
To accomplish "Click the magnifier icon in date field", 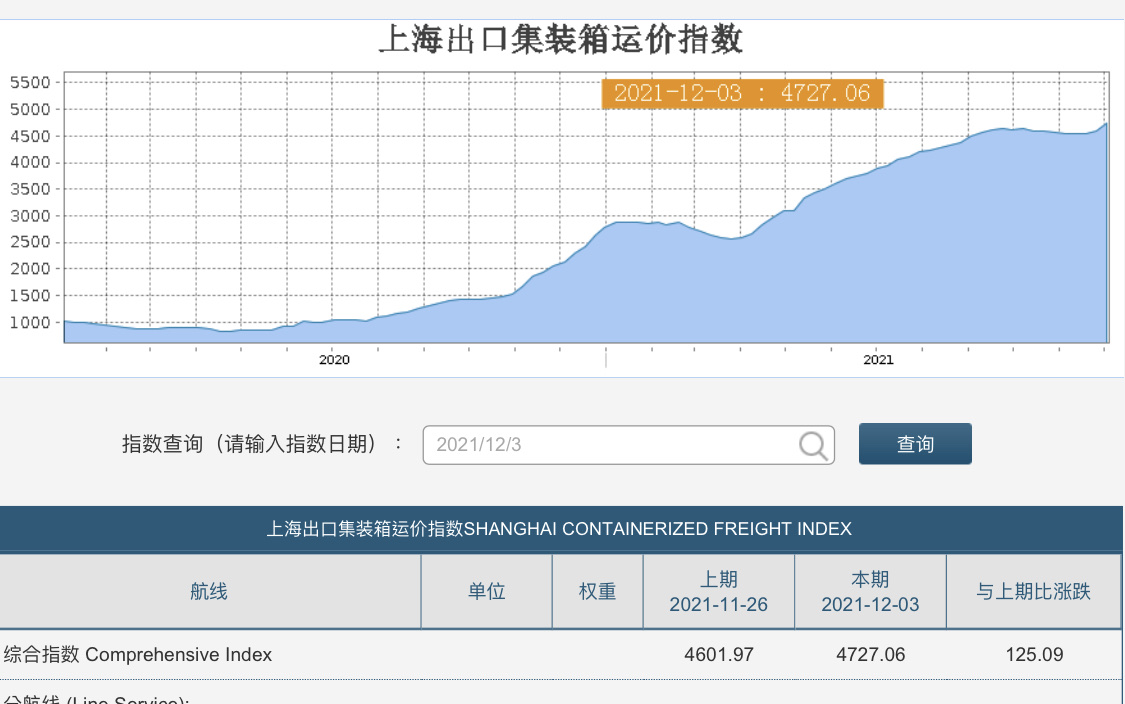I will (815, 445).
